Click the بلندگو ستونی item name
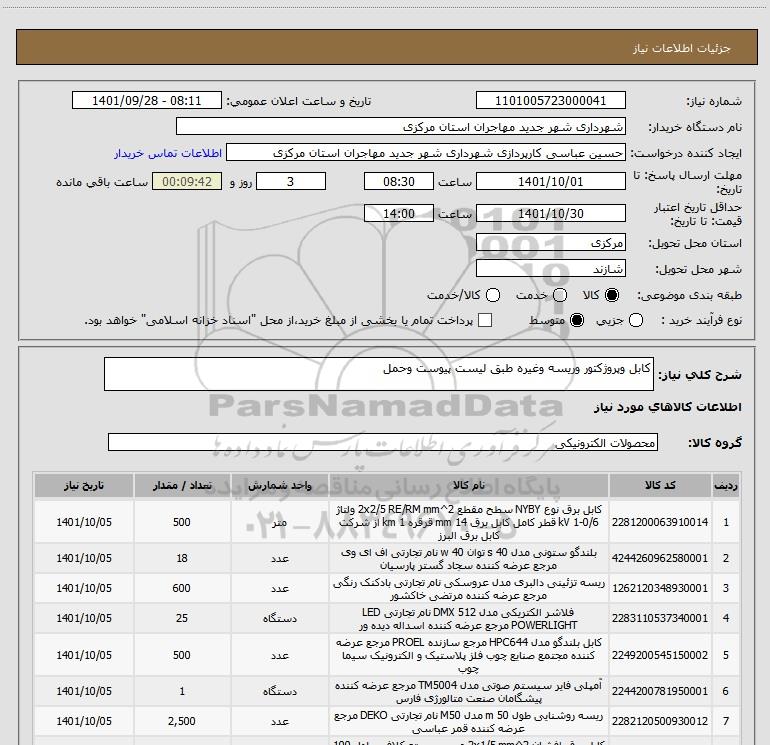Image resolution: width=770 pixels, height=745 pixels. point(468,559)
